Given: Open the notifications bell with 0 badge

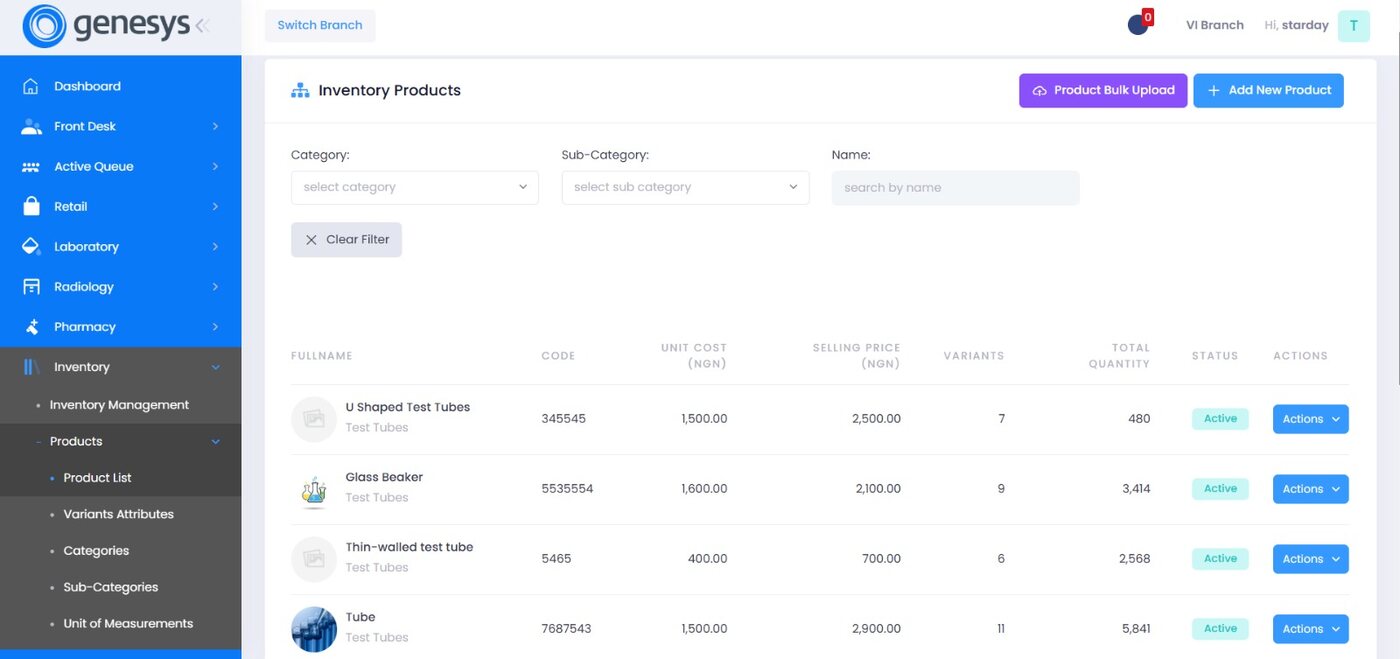Looking at the screenshot, I should (x=1138, y=25).
